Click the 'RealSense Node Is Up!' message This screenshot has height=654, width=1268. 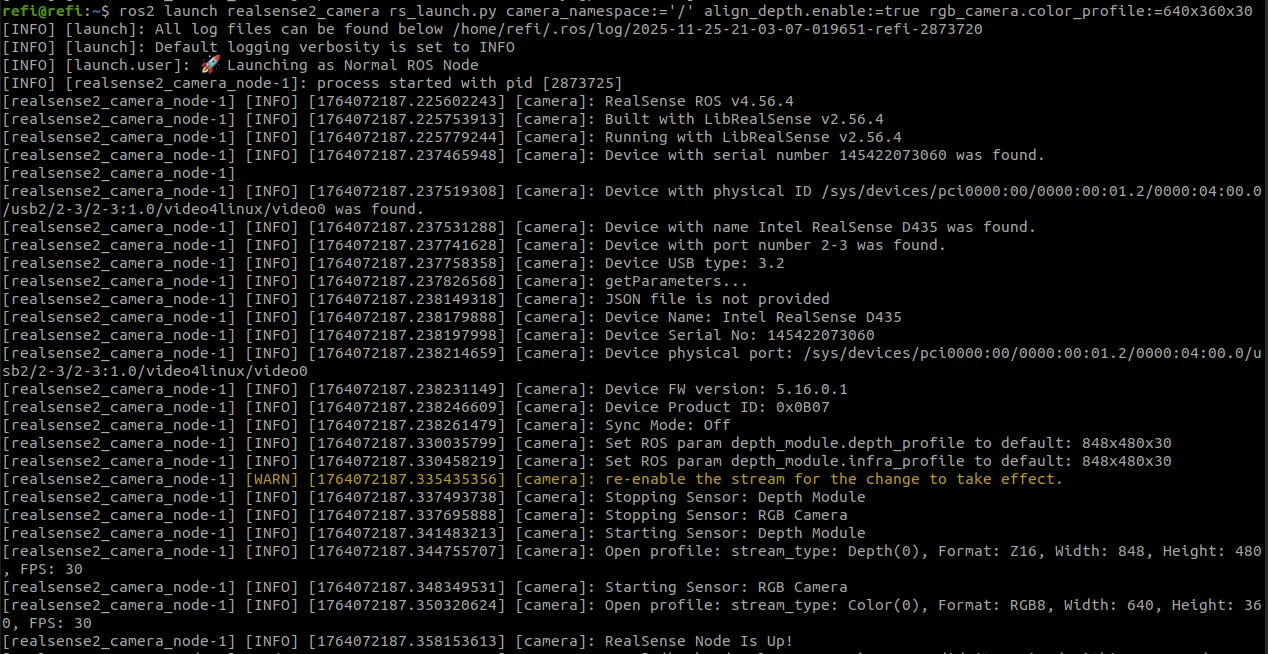pyautogui.click(x=699, y=641)
